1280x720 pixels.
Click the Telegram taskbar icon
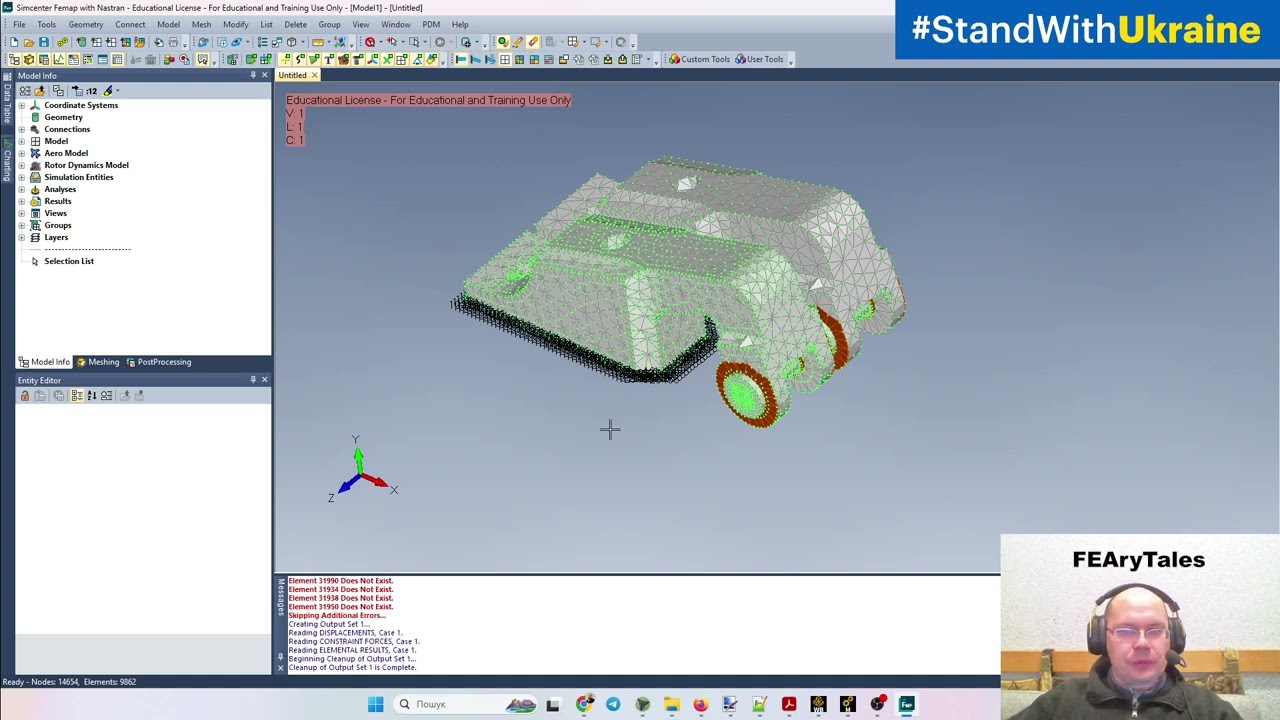click(x=613, y=704)
